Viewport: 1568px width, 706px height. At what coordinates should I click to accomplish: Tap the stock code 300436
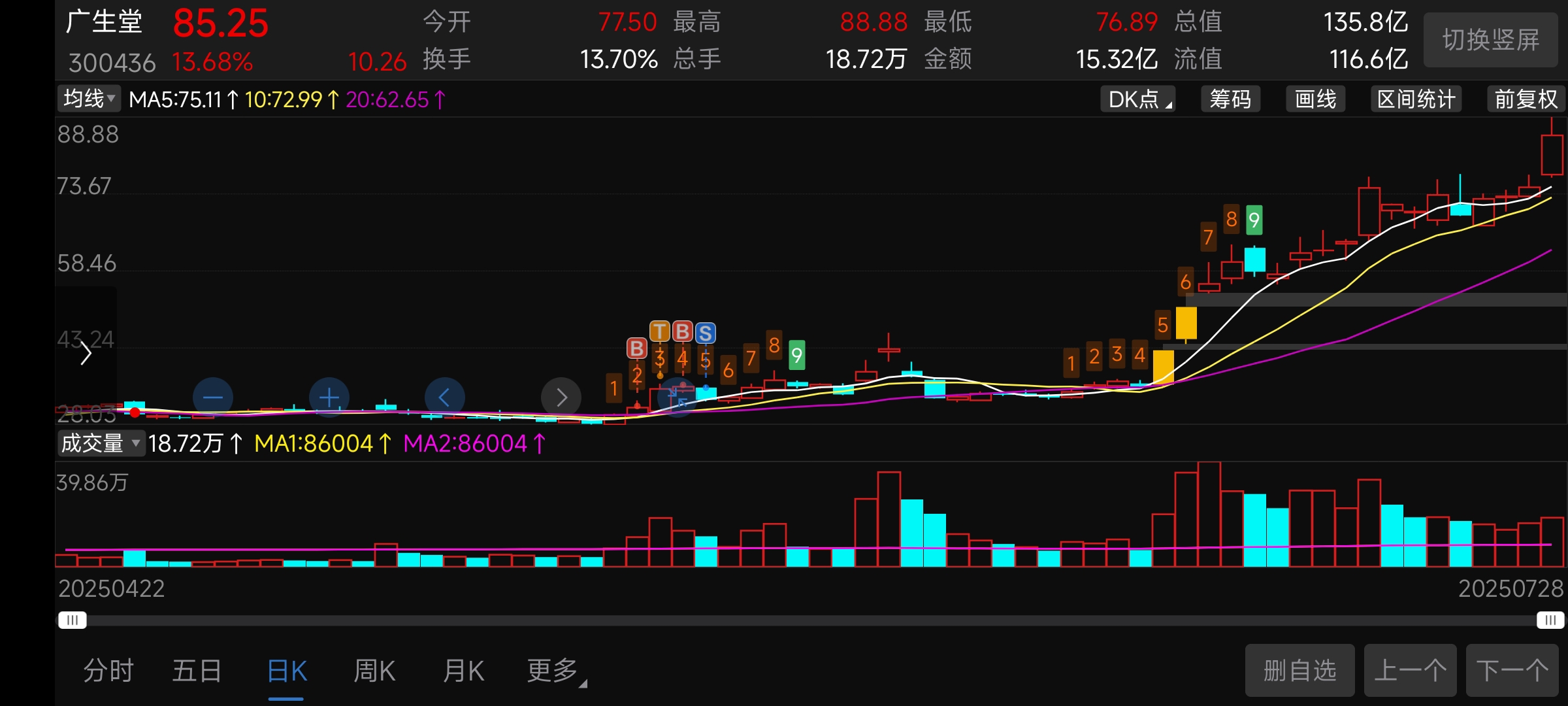click(112, 63)
